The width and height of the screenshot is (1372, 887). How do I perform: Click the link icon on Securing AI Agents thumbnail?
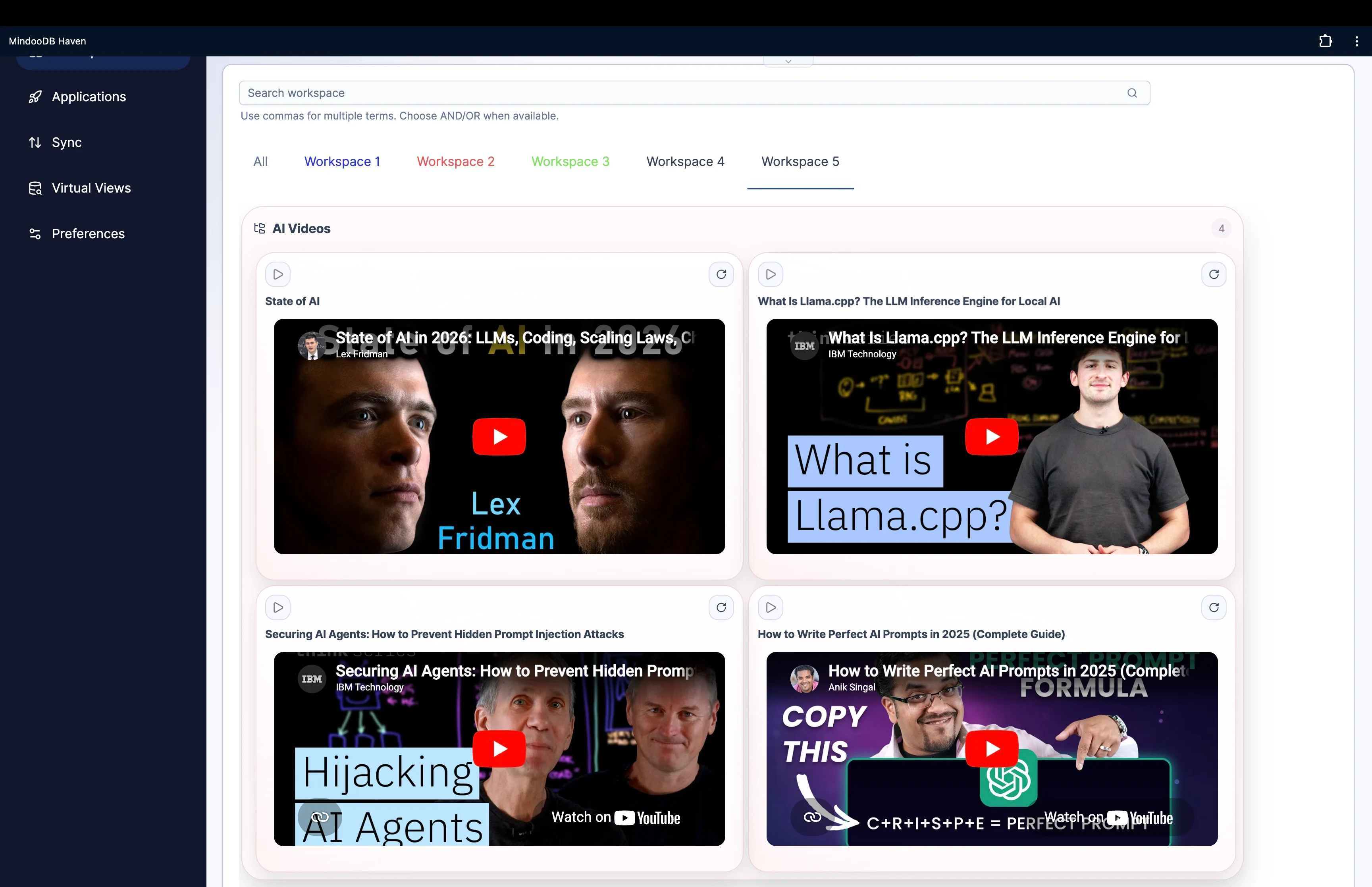pyautogui.click(x=321, y=817)
